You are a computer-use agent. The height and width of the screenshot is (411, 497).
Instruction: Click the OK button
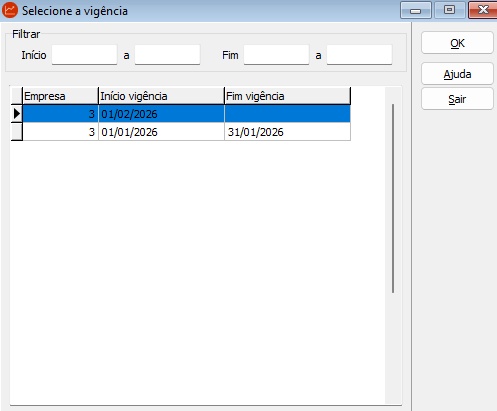click(x=457, y=43)
